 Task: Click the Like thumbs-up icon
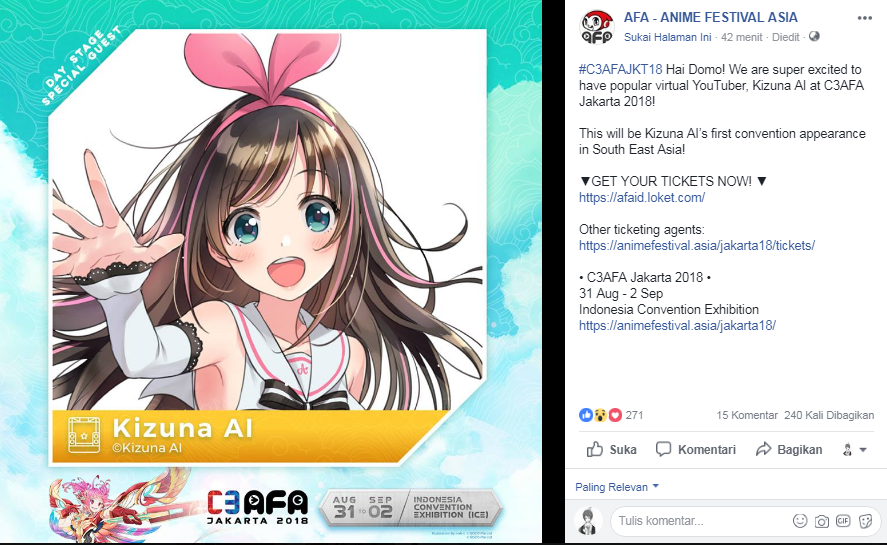(x=595, y=449)
